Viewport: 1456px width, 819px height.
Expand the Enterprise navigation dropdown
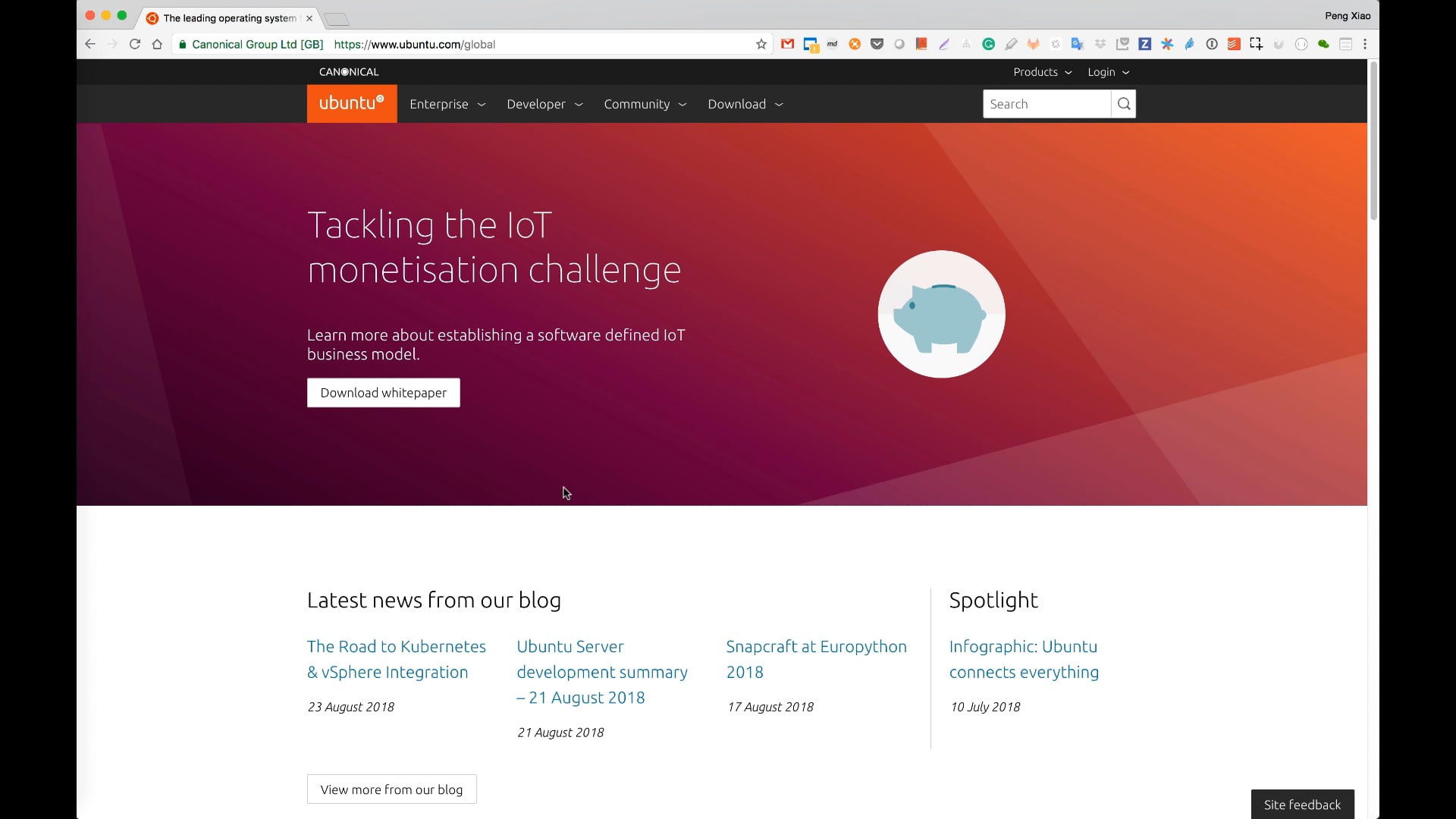pyautogui.click(x=447, y=104)
